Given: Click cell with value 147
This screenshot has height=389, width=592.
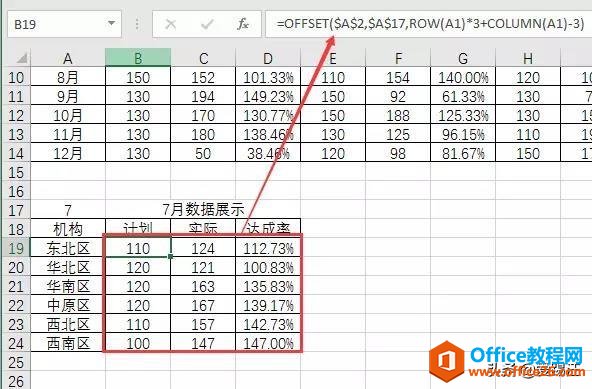Looking at the screenshot, I should click(x=203, y=343).
